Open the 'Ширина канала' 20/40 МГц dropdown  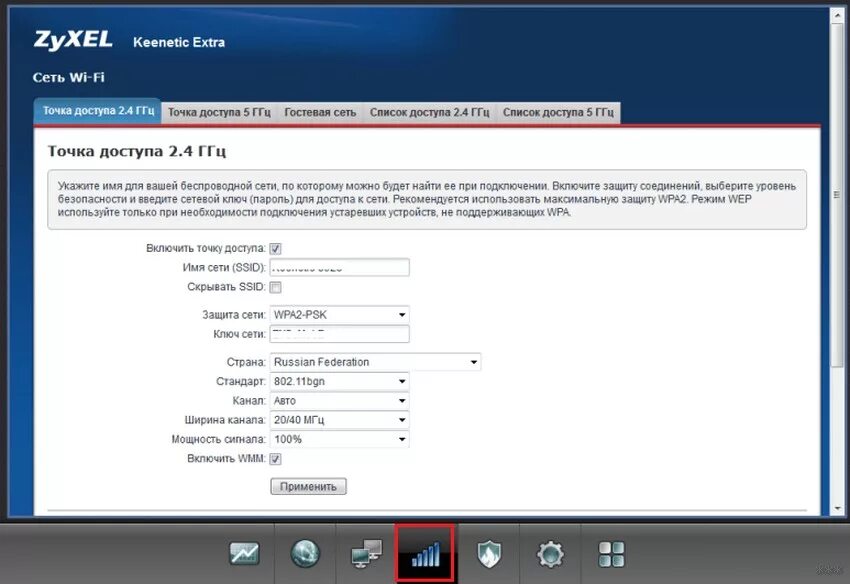tap(339, 420)
